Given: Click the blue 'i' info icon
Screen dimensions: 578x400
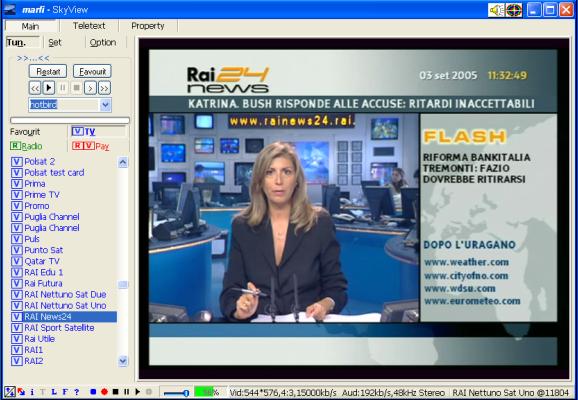Looking at the screenshot, I should coord(32,392).
